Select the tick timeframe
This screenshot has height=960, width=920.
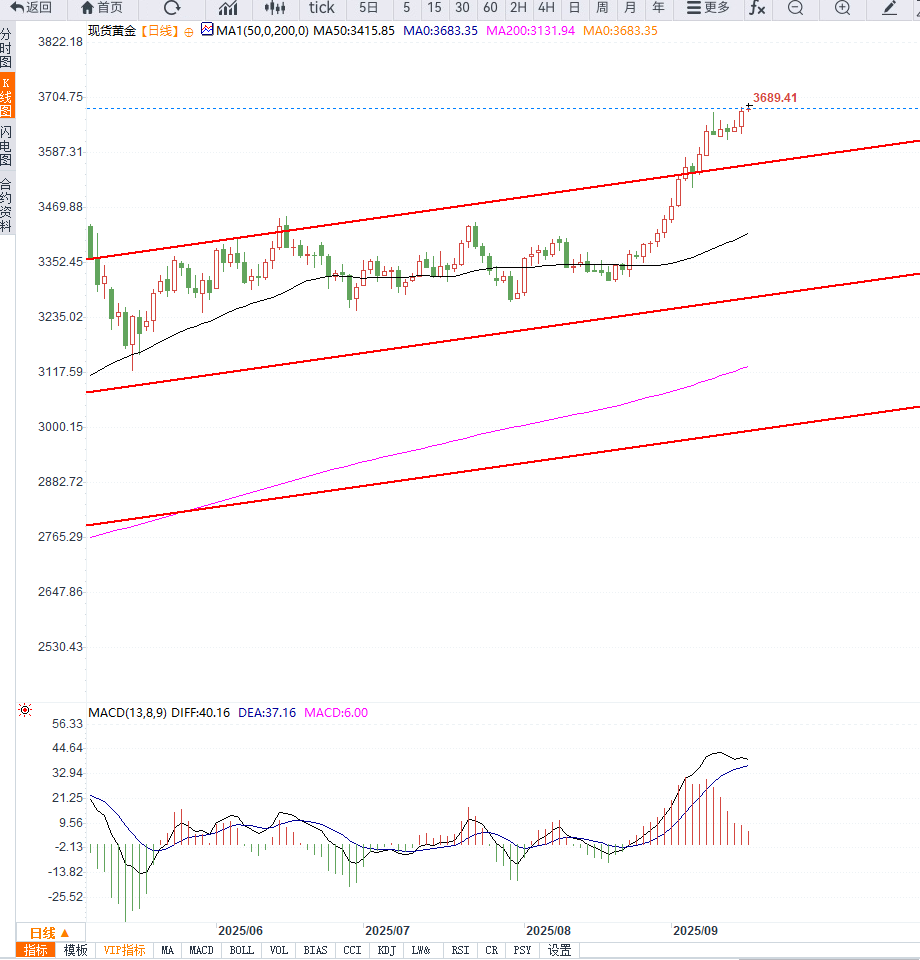[321, 8]
